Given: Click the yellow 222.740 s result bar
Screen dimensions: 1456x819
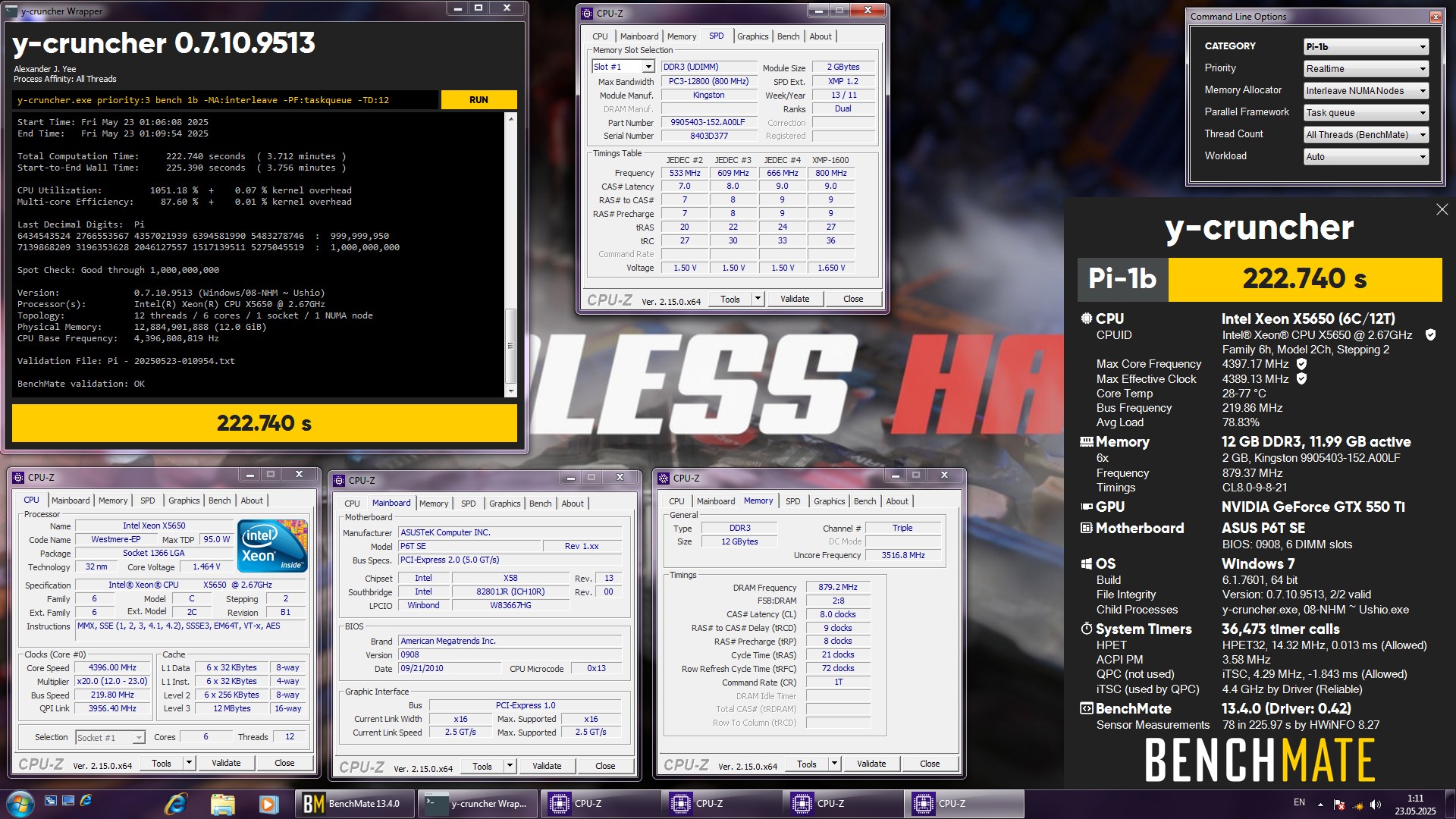Looking at the screenshot, I should coord(265,423).
